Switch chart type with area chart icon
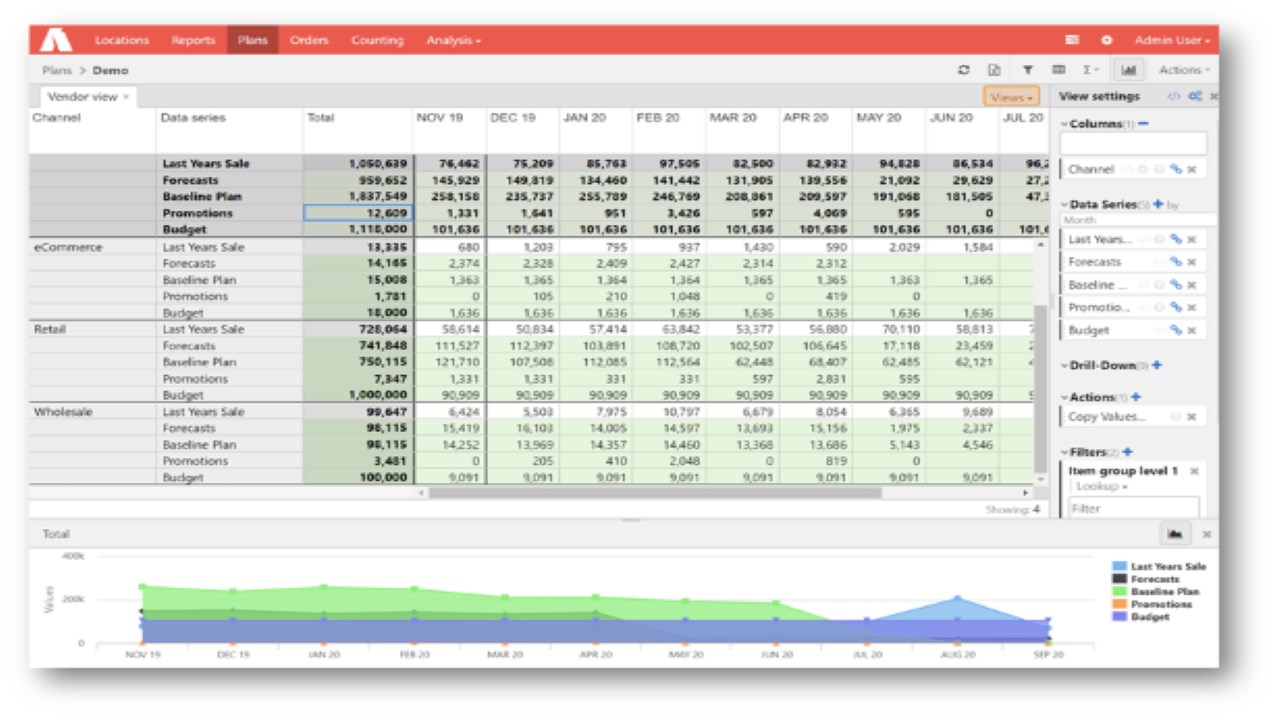This screenshot has width=1280, height=720. [x=1174, y=534]
